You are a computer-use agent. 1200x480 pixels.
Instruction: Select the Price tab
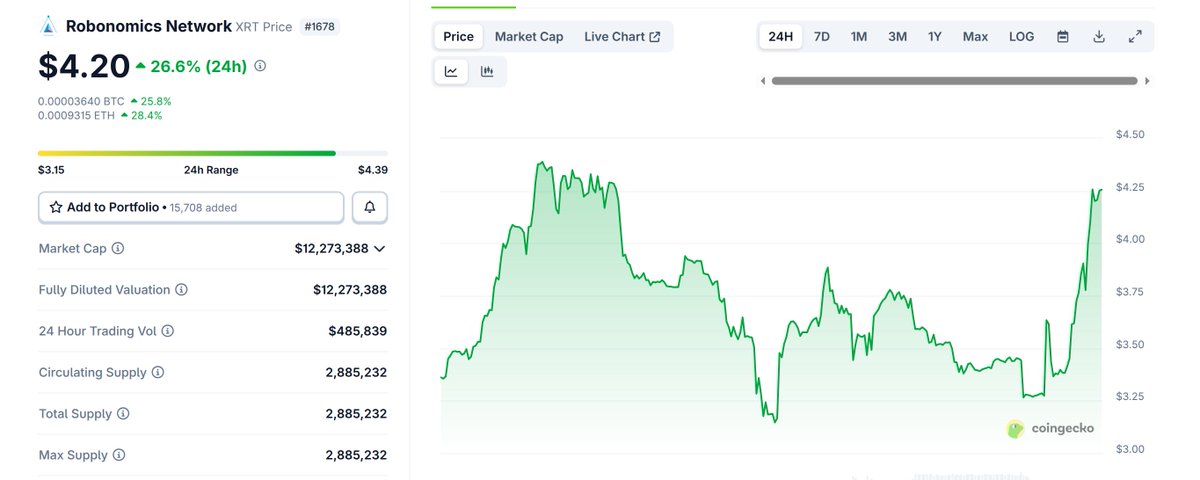coord(458,36)
